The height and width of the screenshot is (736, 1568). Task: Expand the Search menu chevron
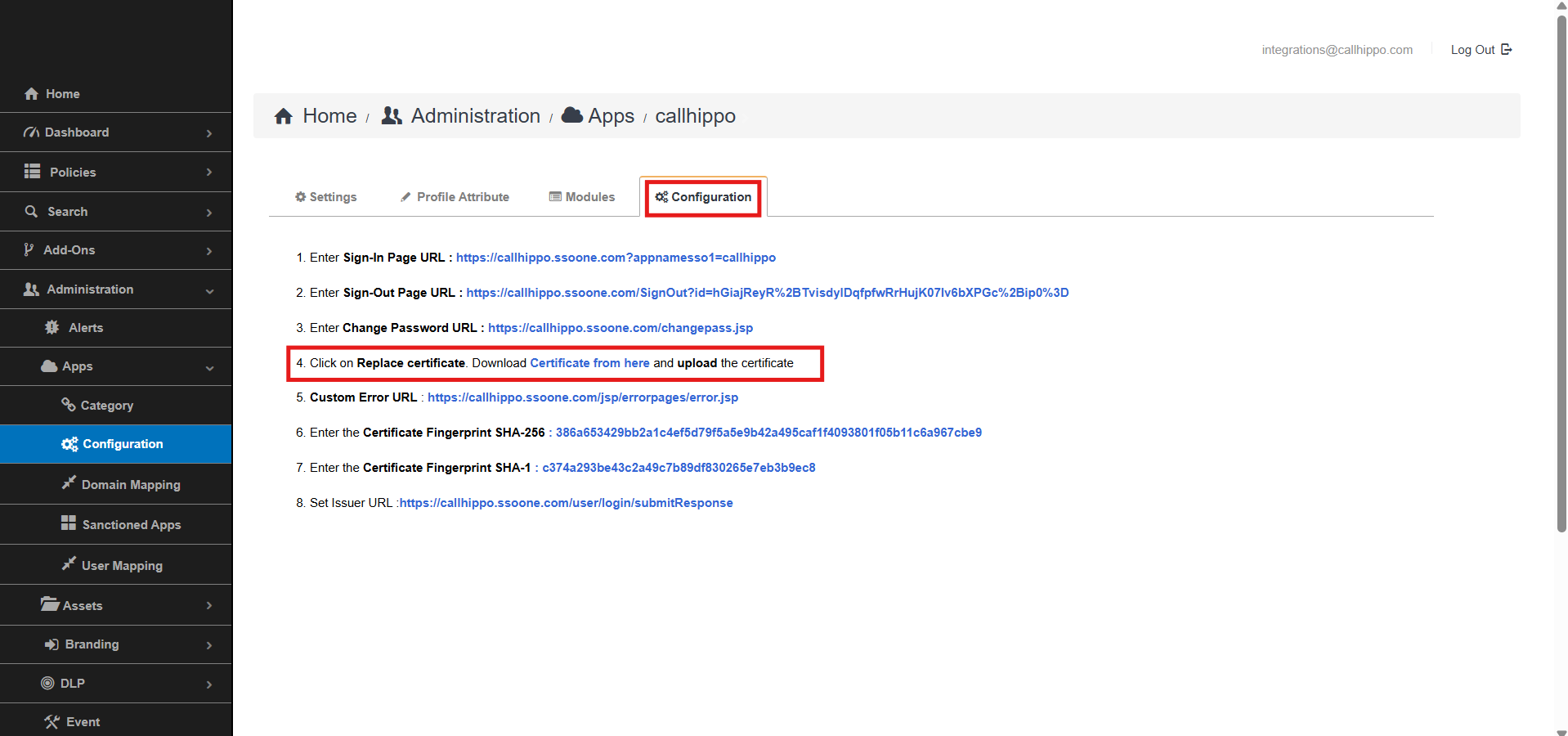click(x=209, y=213)
